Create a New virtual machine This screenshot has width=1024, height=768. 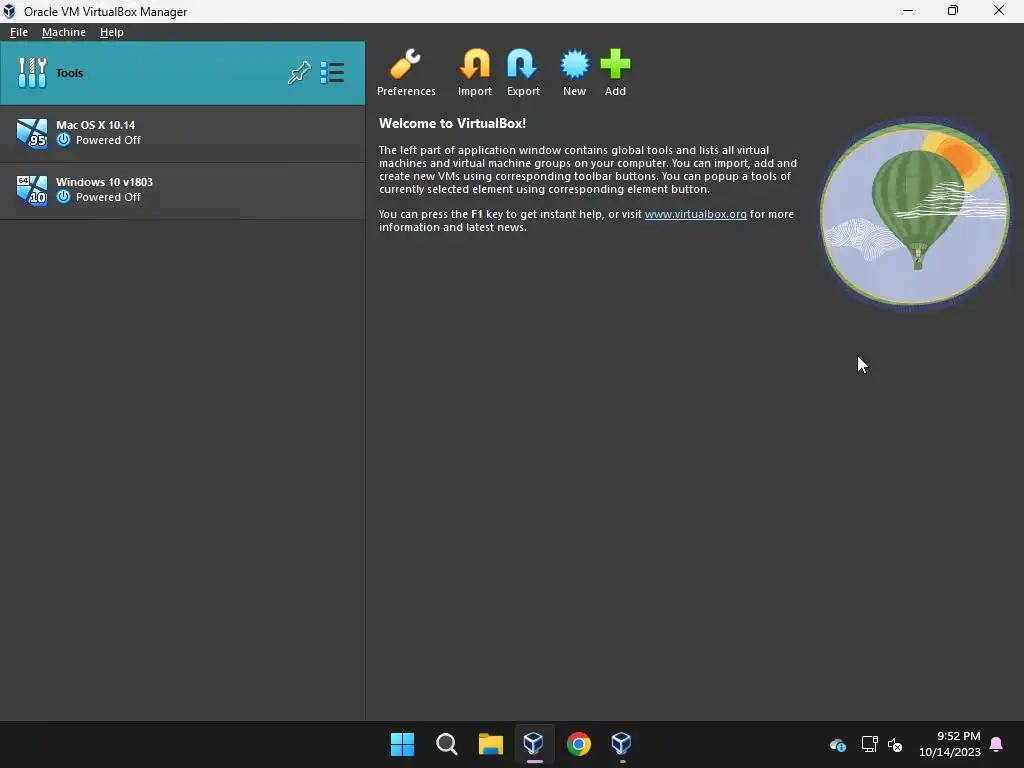tap(574, 72)
